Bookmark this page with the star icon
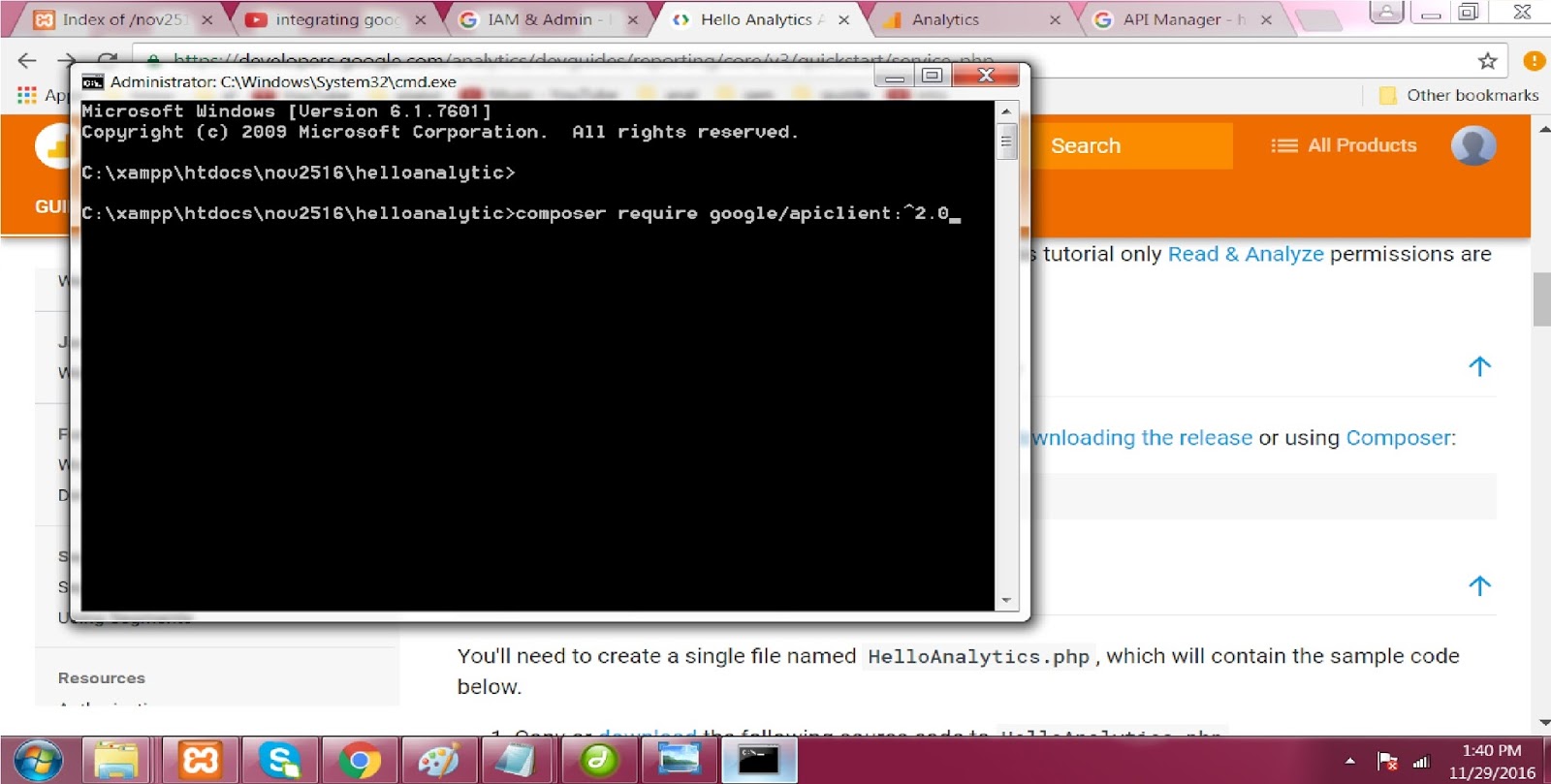This screenshot has height=784, width=1551. tap(1488, 61)
